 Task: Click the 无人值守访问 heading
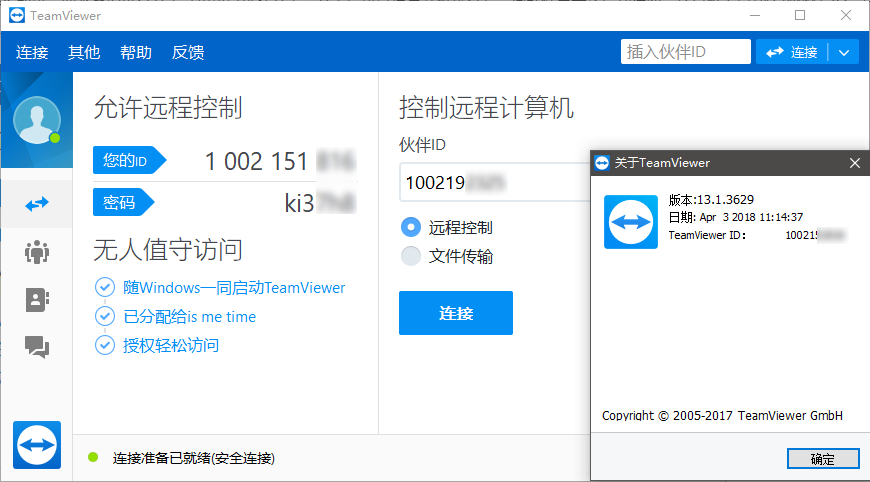point(168,249)
